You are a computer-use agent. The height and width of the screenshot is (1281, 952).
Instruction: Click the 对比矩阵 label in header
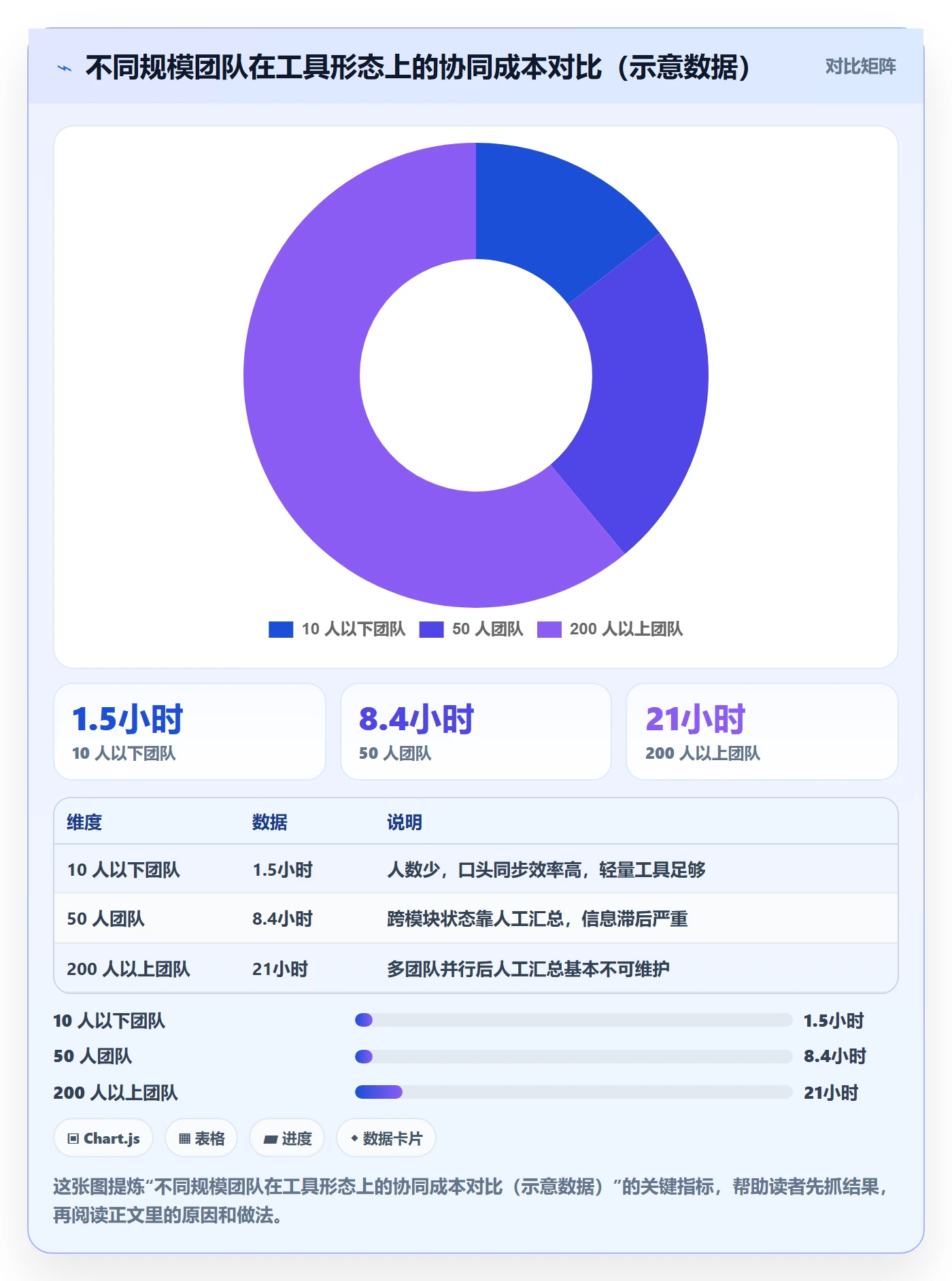pos(860,67)
